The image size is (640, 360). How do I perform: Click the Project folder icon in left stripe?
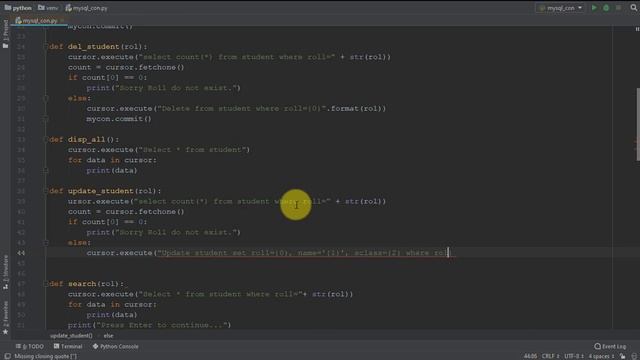pos(5,46)
